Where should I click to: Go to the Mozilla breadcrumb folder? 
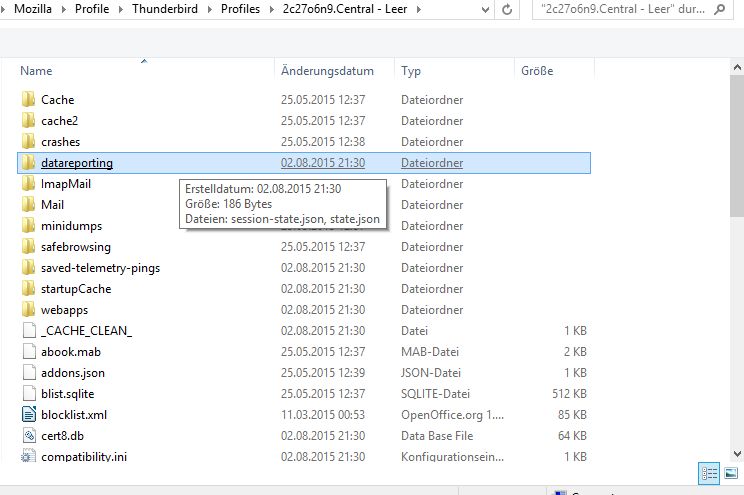[x=33, y=9]
